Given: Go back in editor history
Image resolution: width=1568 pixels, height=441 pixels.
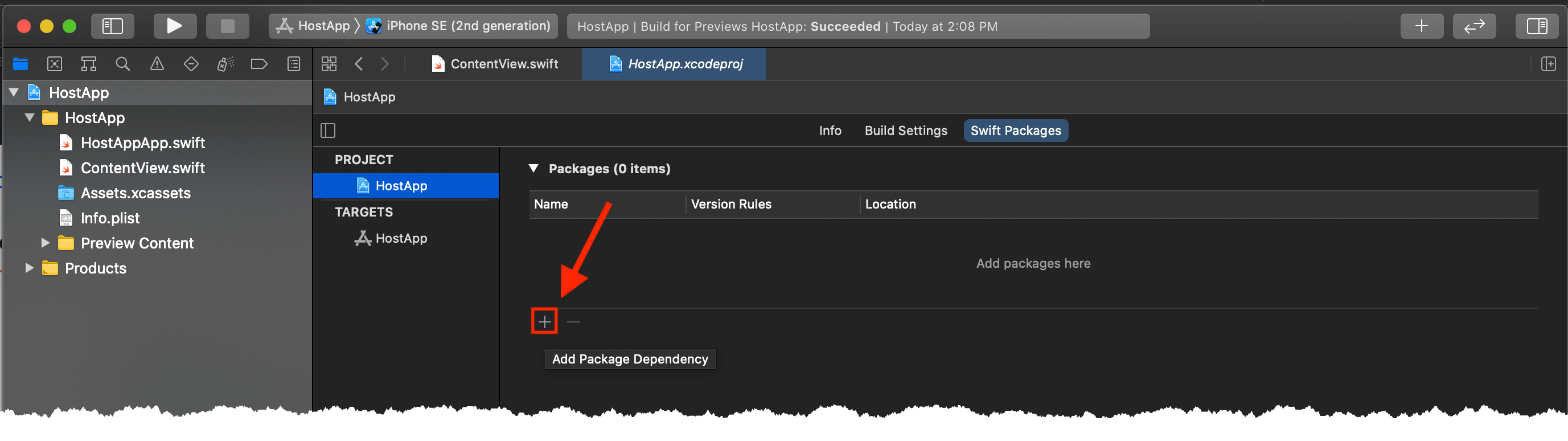Looking at the screenshot, I should (x=359, y=64).
